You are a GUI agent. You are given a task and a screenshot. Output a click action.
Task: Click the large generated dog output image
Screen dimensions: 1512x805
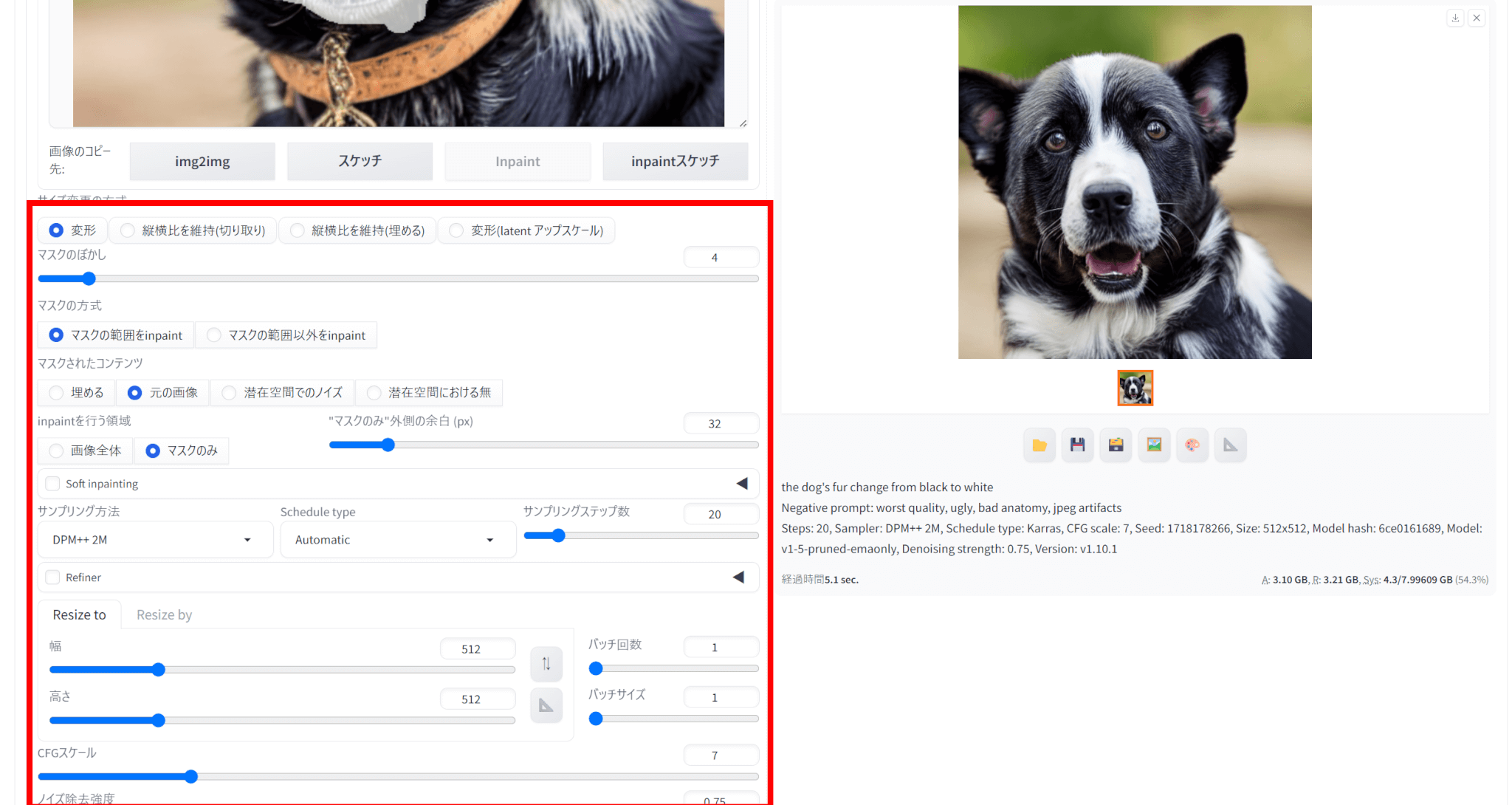[1135, 182]
